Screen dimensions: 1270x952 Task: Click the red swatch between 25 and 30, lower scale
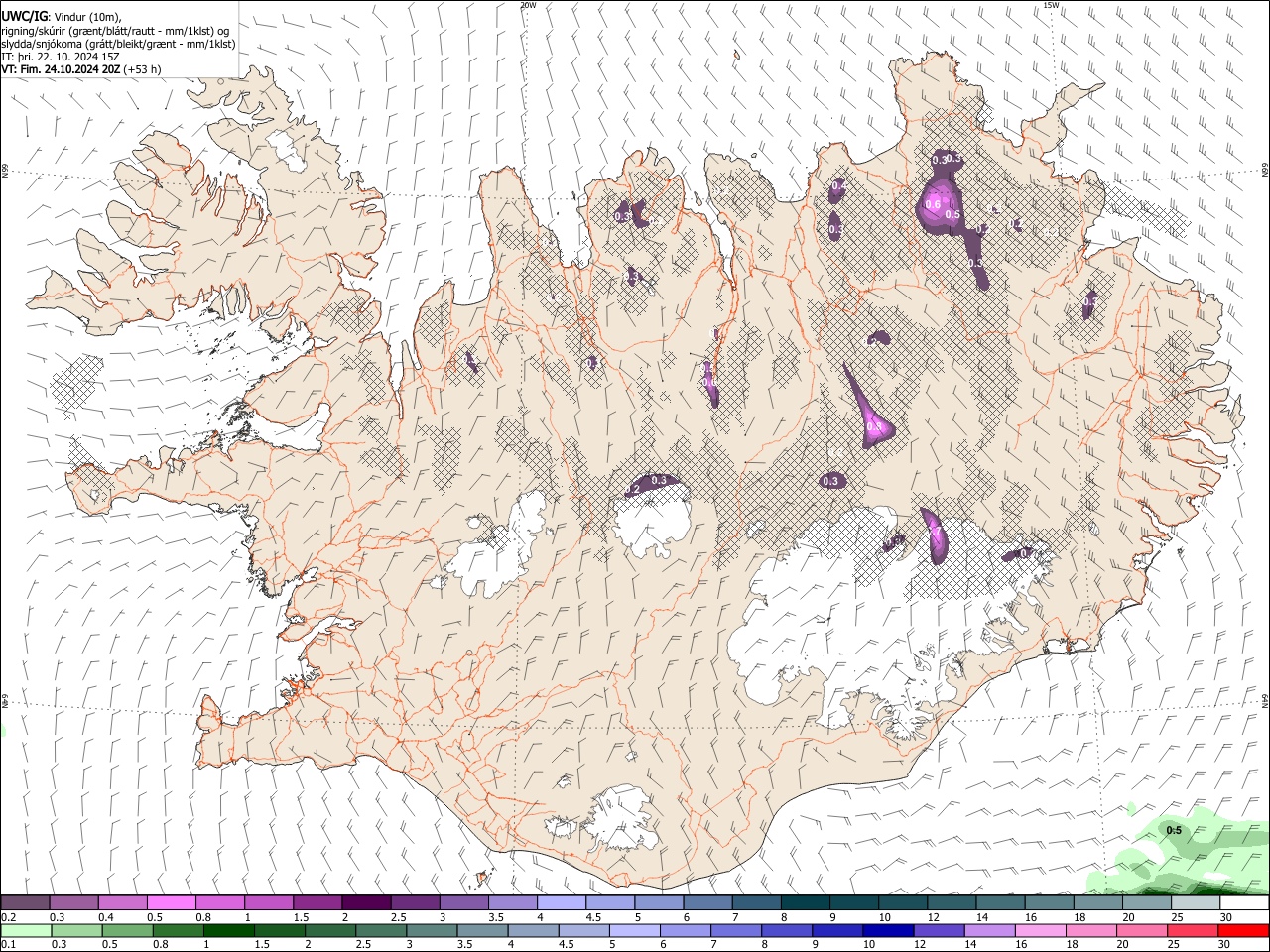[1193, 930]
